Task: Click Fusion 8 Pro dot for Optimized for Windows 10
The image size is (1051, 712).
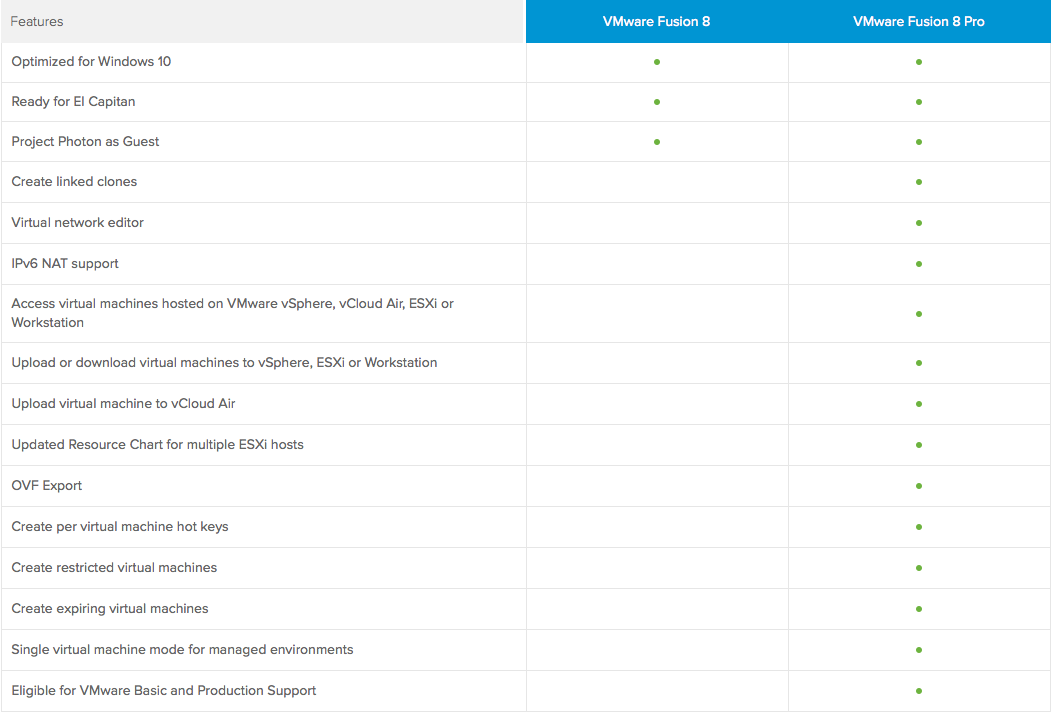Action: click(919, 62)
